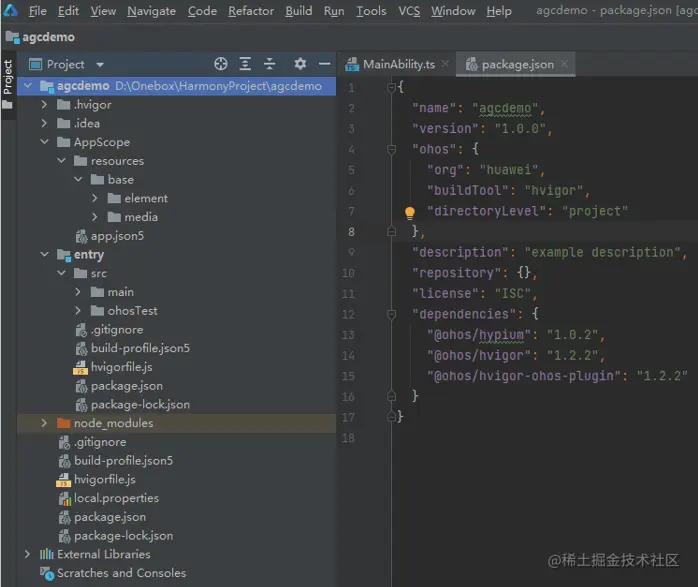Fold the root JSON object on line 1
The height and width of the screenshot is (587, 698).
pos(391,88)
